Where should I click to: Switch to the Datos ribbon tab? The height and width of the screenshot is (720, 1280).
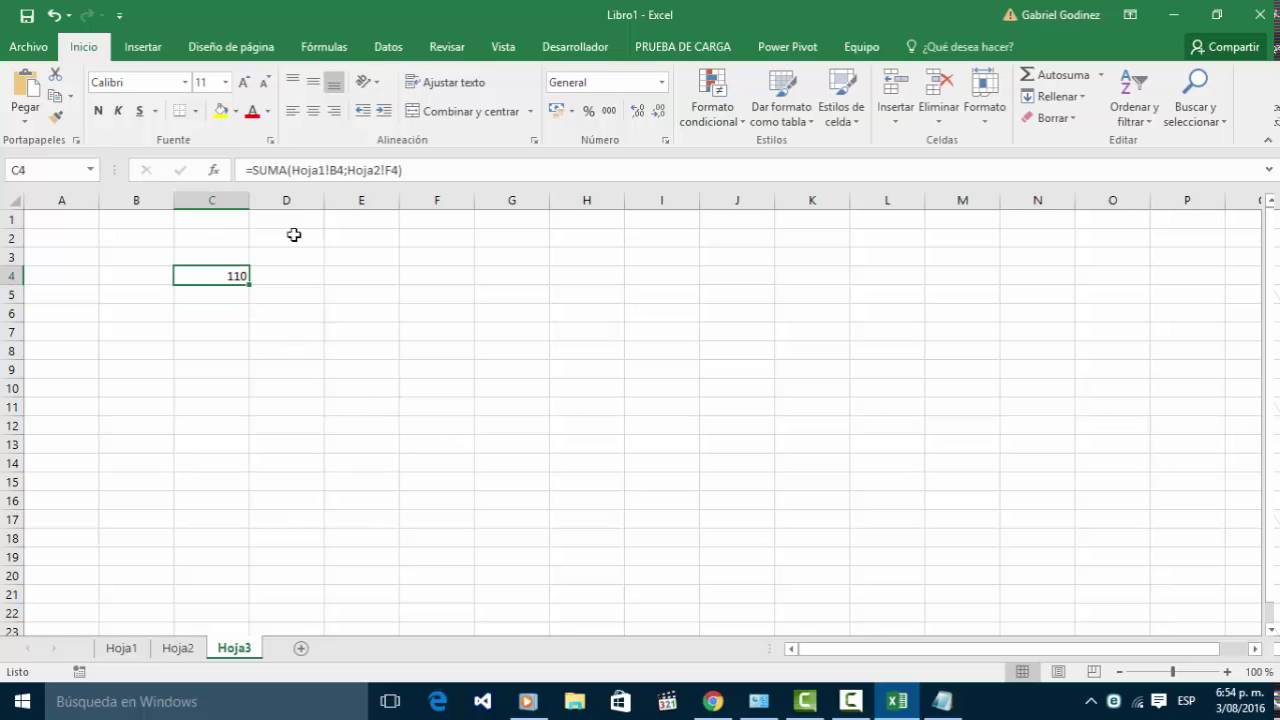click(x=388, y=47)
